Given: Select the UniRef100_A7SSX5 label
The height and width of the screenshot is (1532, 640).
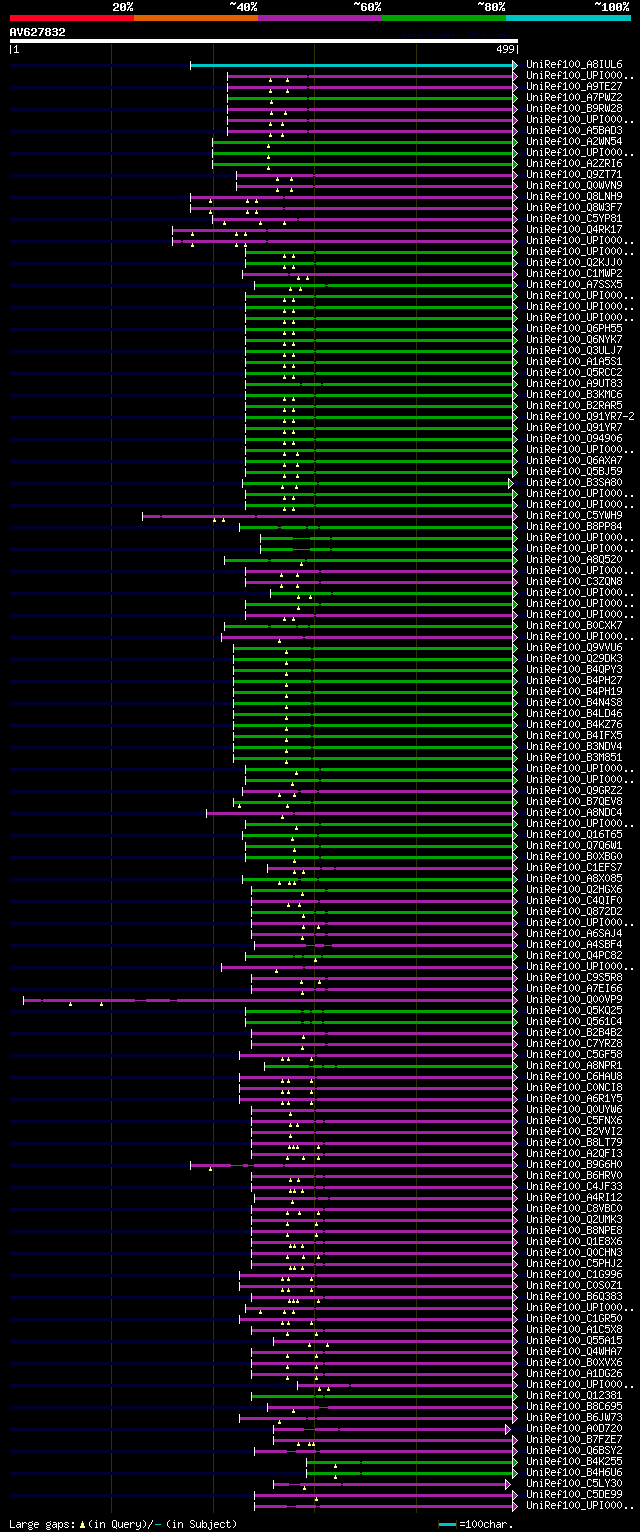Looking at the screenshot, I should [574, 285].
